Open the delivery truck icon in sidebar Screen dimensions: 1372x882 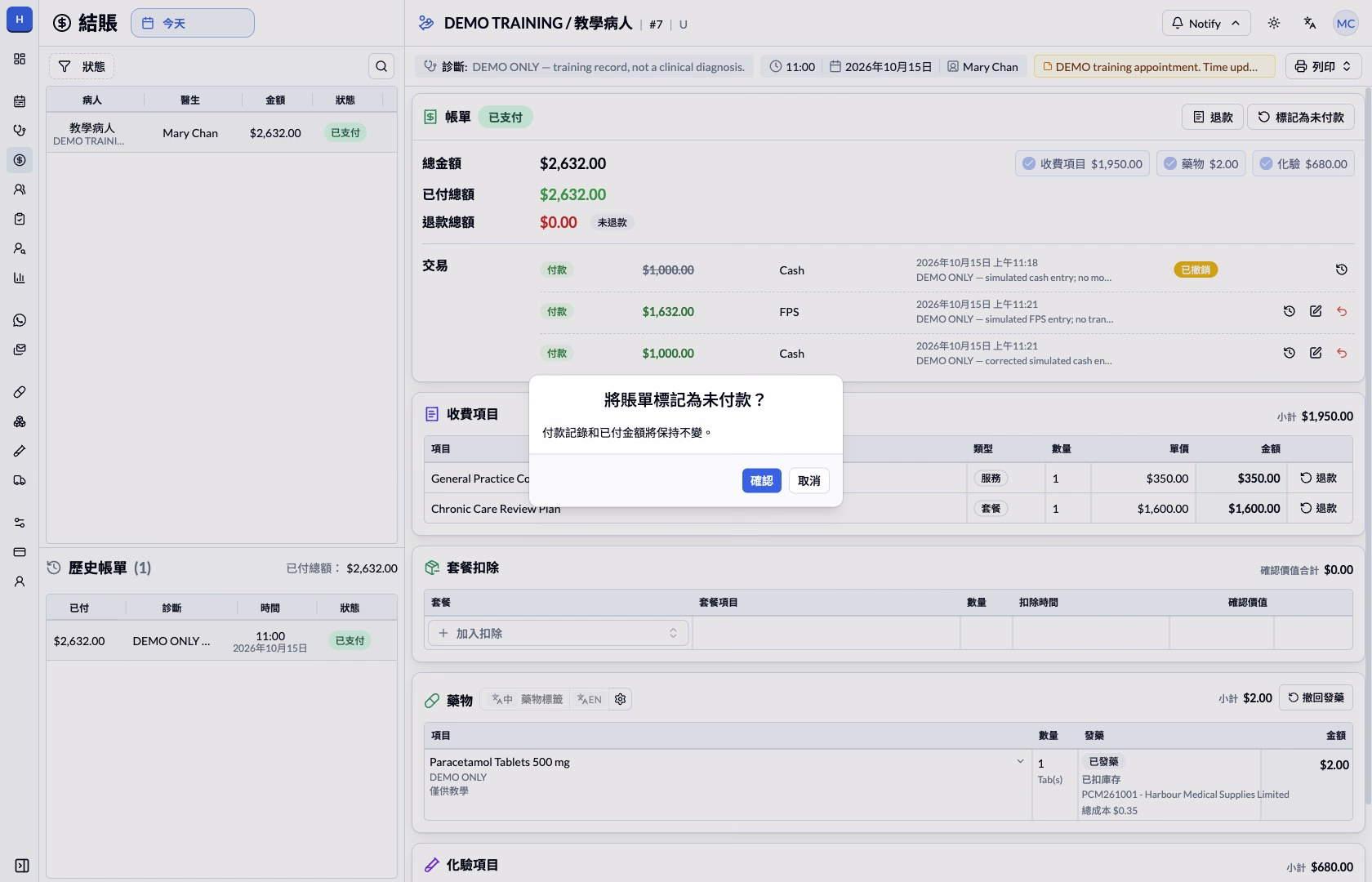[x=20, y=480]
